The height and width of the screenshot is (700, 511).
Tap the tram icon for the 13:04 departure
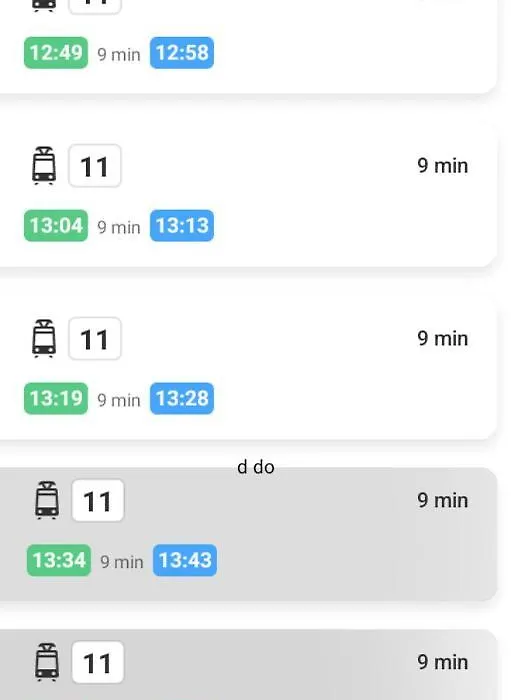point(44,166)
